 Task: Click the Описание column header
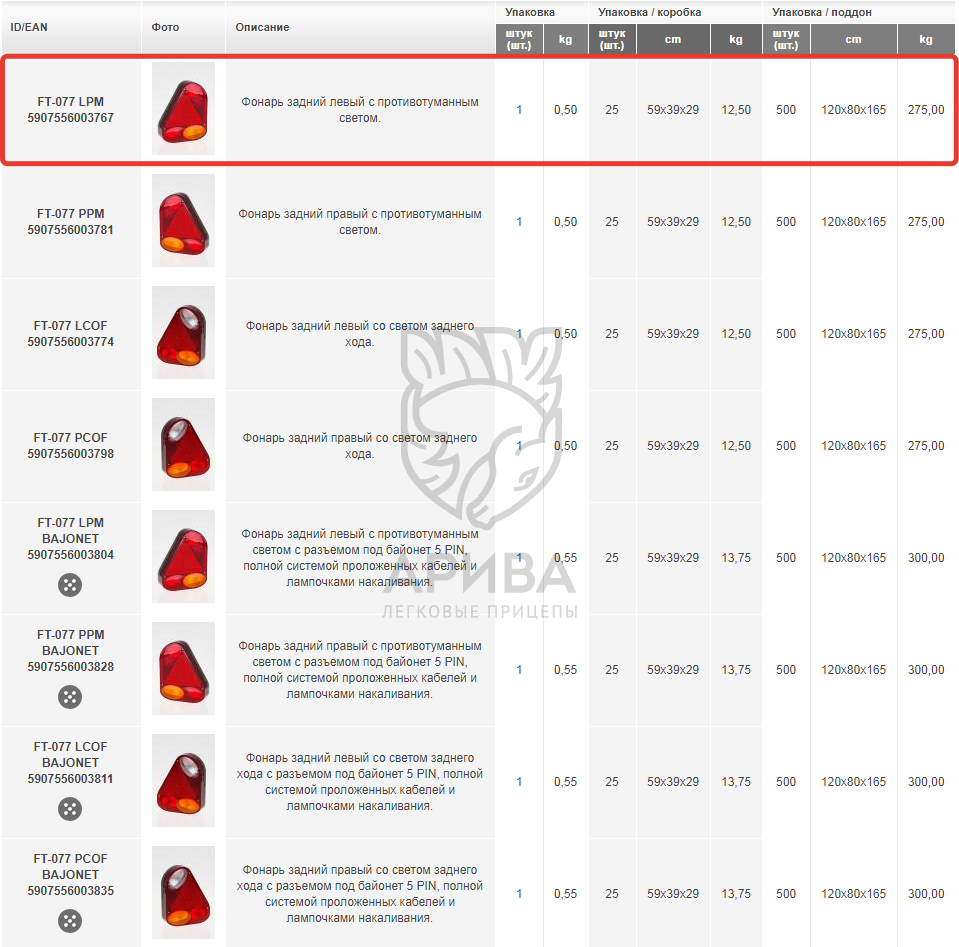point(262,27)
